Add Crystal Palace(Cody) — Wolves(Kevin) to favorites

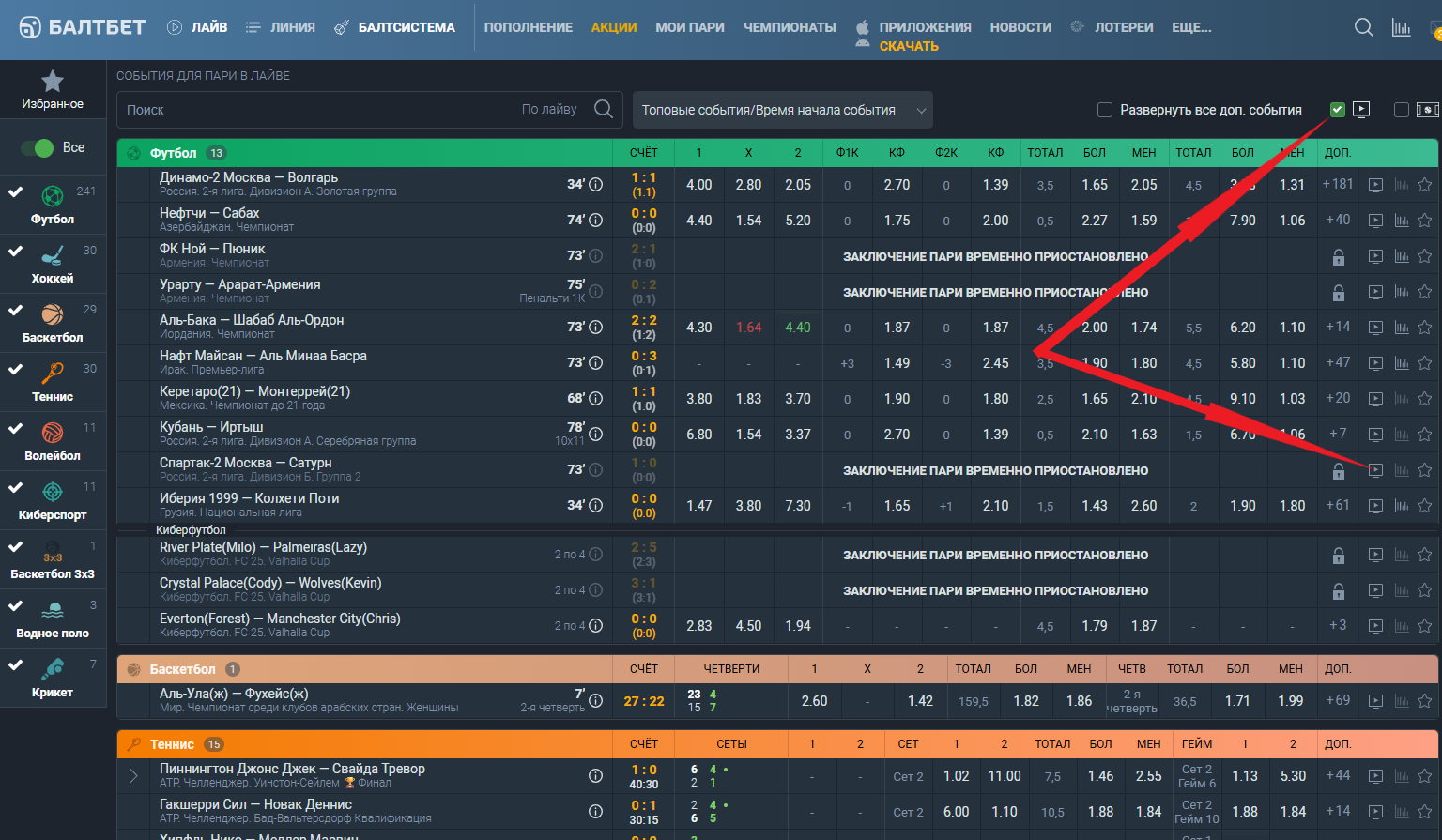coord(1425,590)
